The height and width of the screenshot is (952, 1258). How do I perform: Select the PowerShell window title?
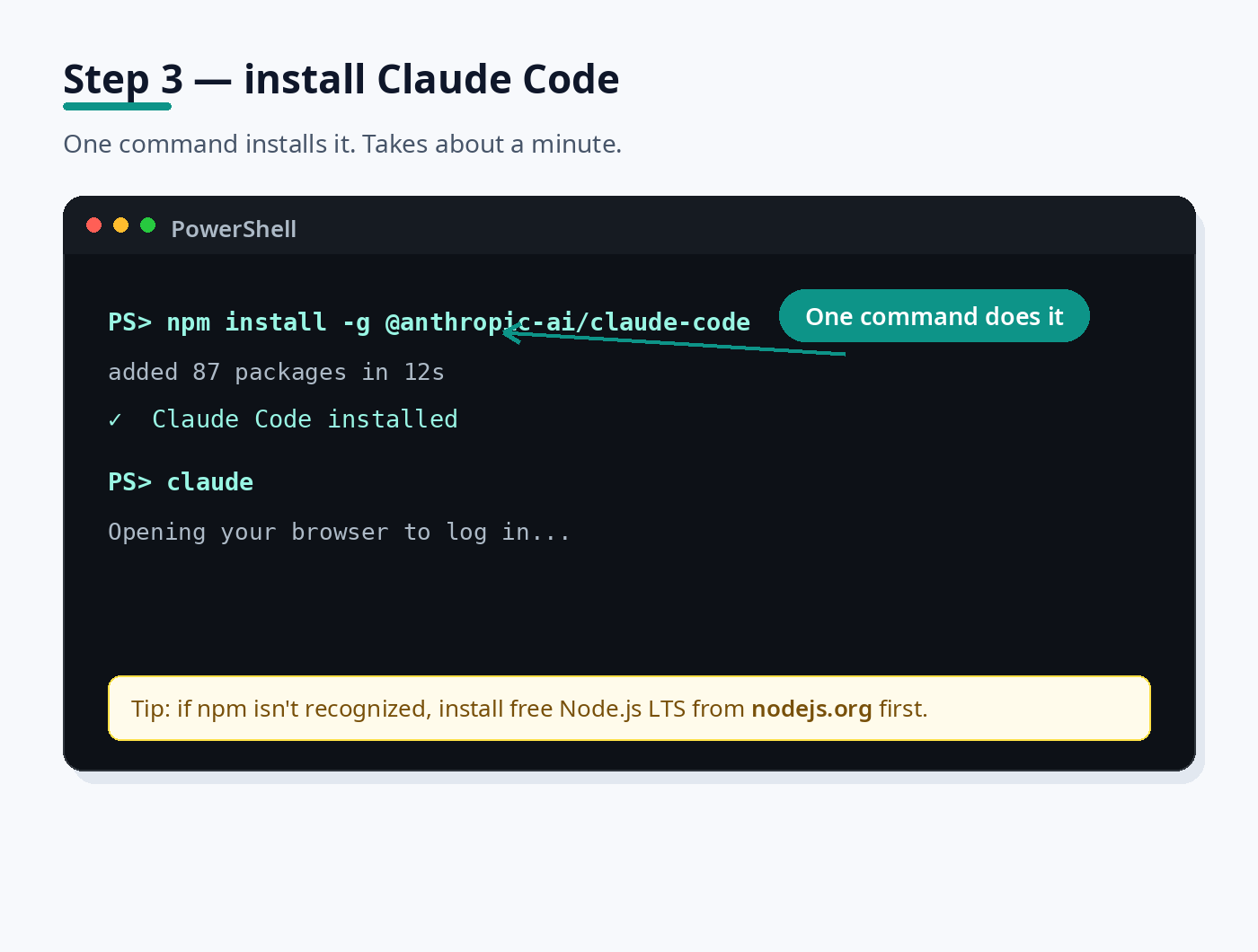(234, 229)
